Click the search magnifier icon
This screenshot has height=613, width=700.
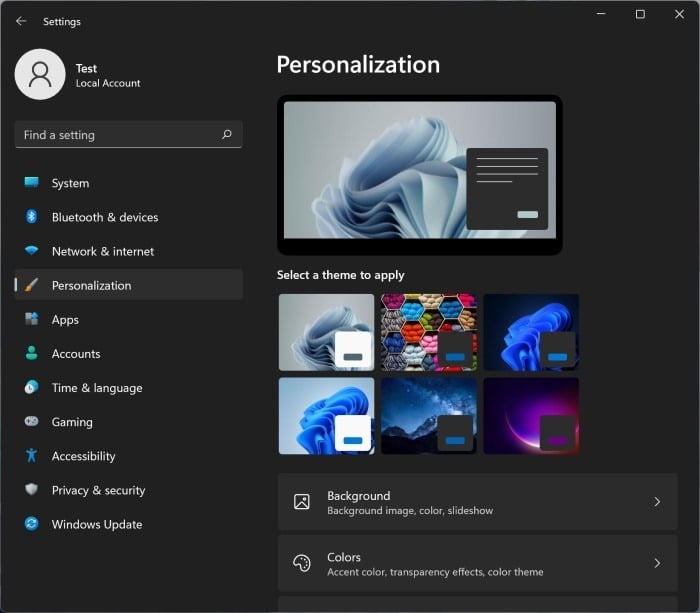tap(227, 134)
